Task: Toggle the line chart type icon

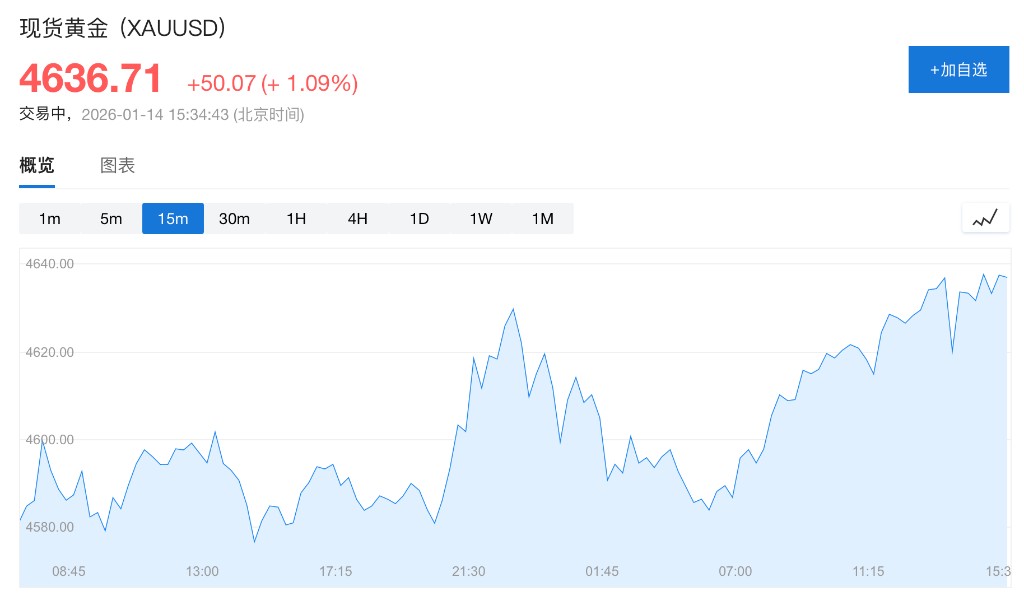Action: (985, 218)
